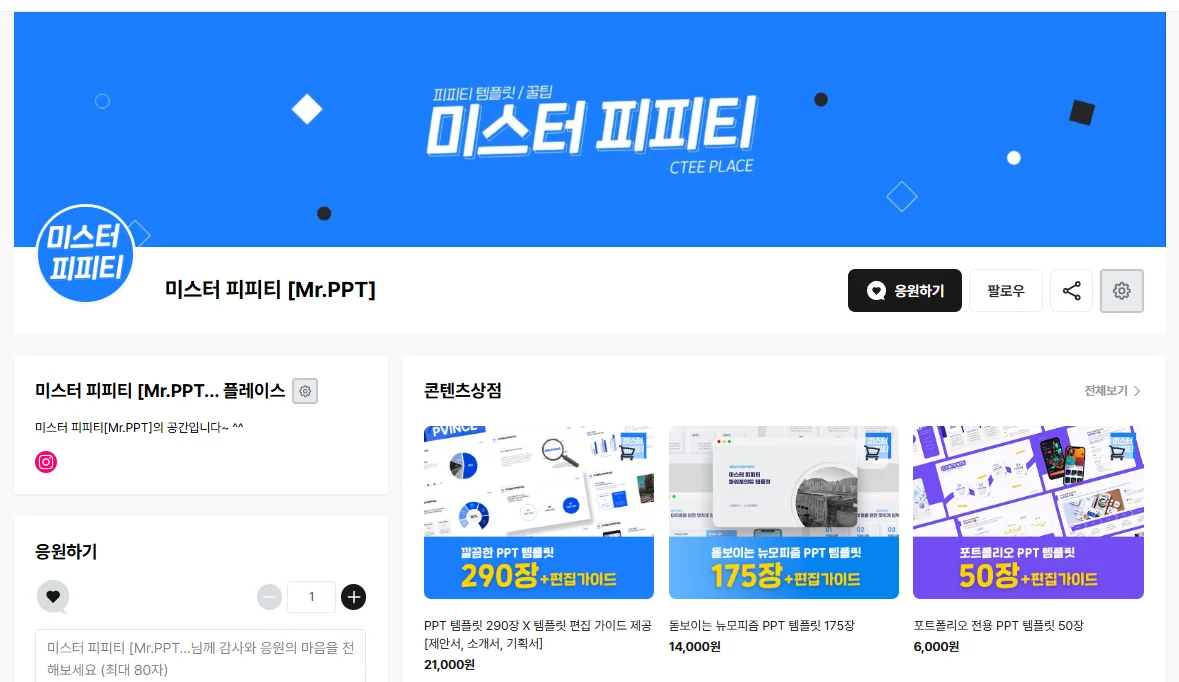Click the 미스터 피피티 blue banner image
This screenshot has height=682, width=1179.
[x=590, y=129]
